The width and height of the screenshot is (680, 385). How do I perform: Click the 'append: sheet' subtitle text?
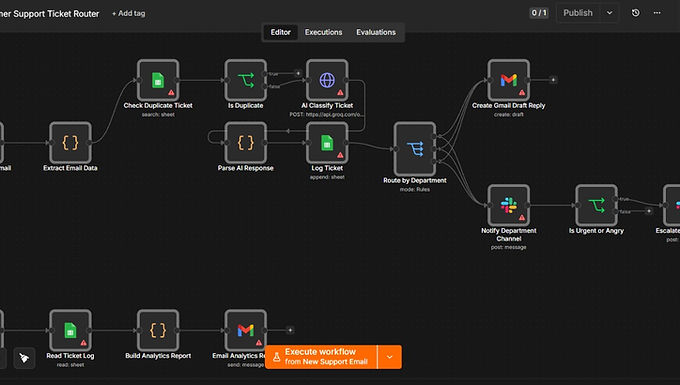327,177
